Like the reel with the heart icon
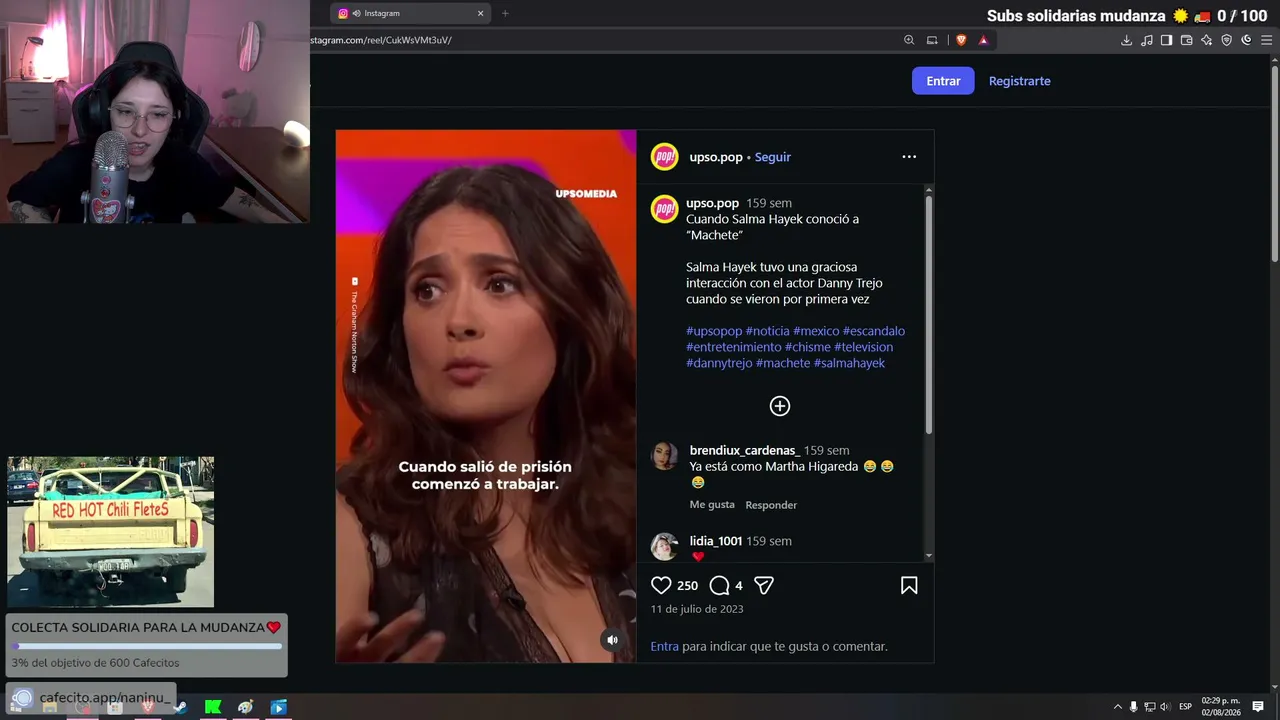 click(x=661, y=585)
